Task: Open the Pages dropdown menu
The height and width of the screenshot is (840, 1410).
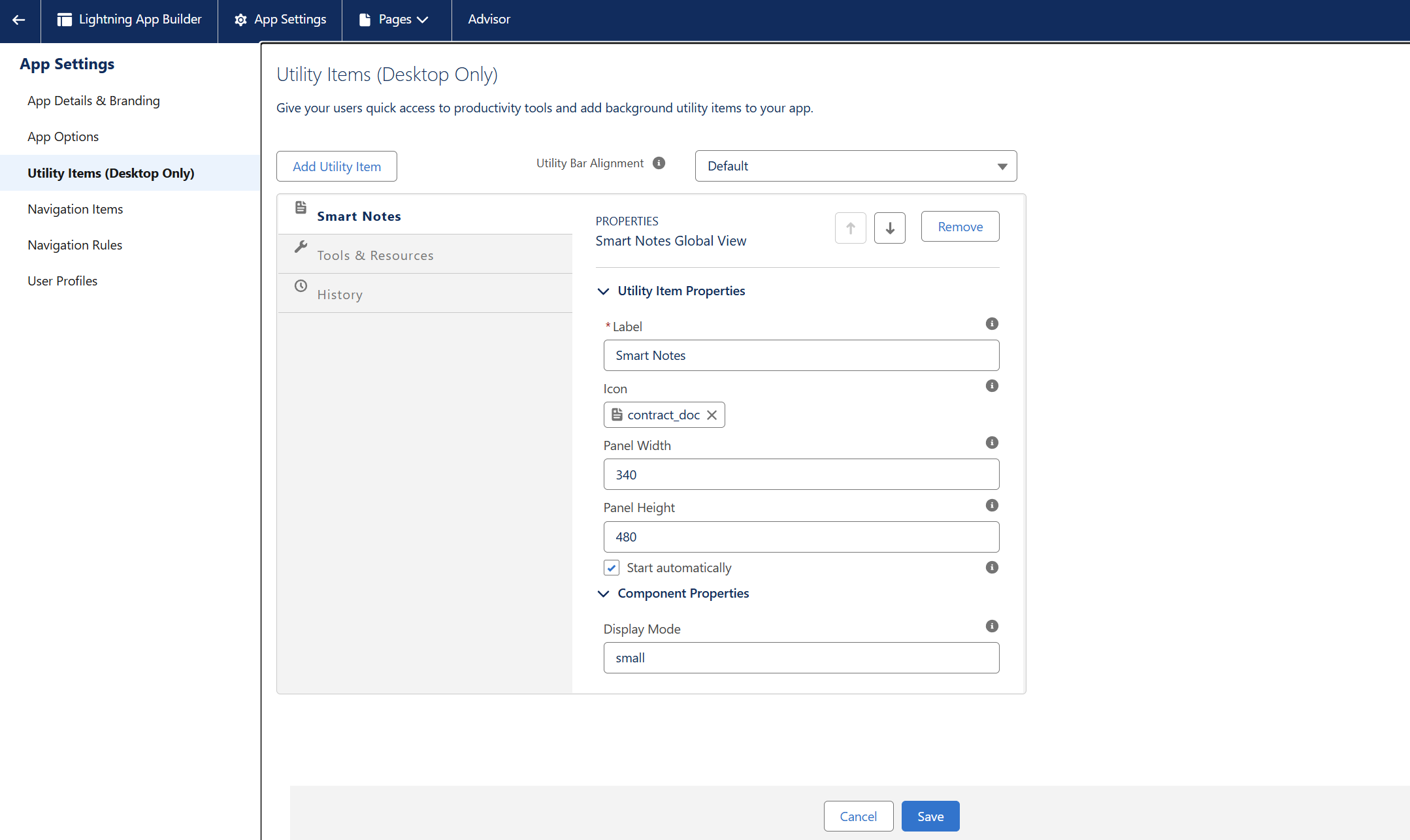Action: 395,20
